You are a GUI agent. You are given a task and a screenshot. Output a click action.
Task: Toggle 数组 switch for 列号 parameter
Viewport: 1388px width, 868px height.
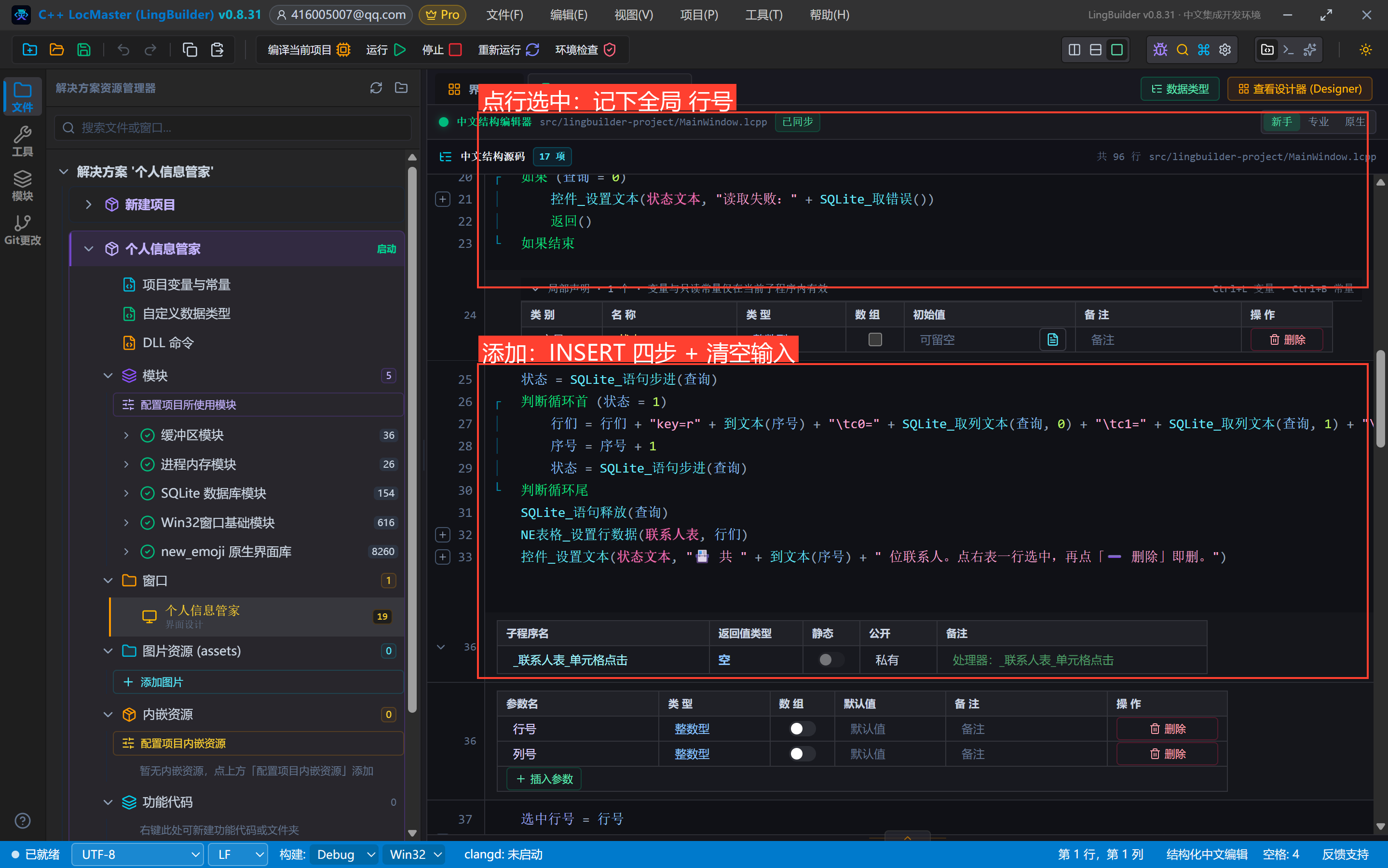tap(802, 754)
